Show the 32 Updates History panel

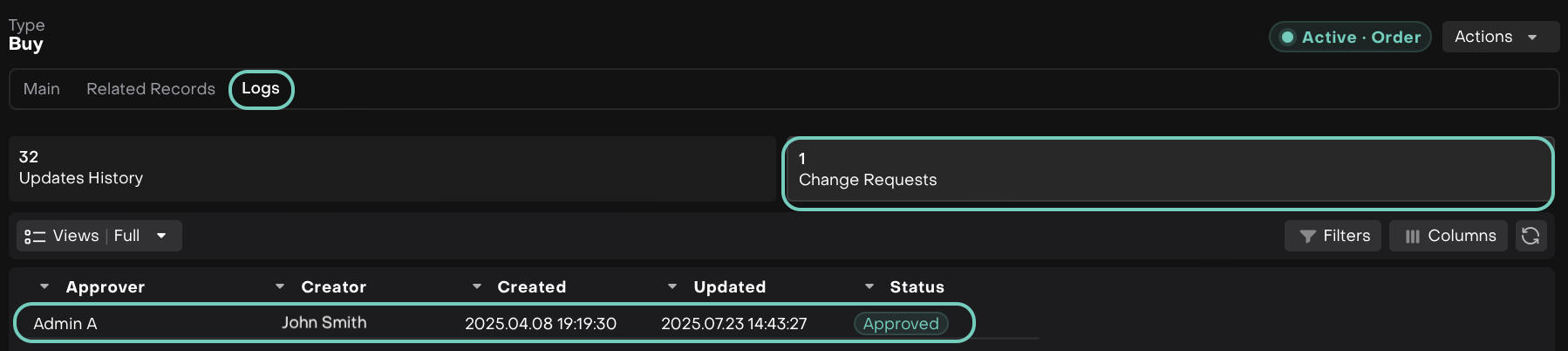[x=392, y=169]
